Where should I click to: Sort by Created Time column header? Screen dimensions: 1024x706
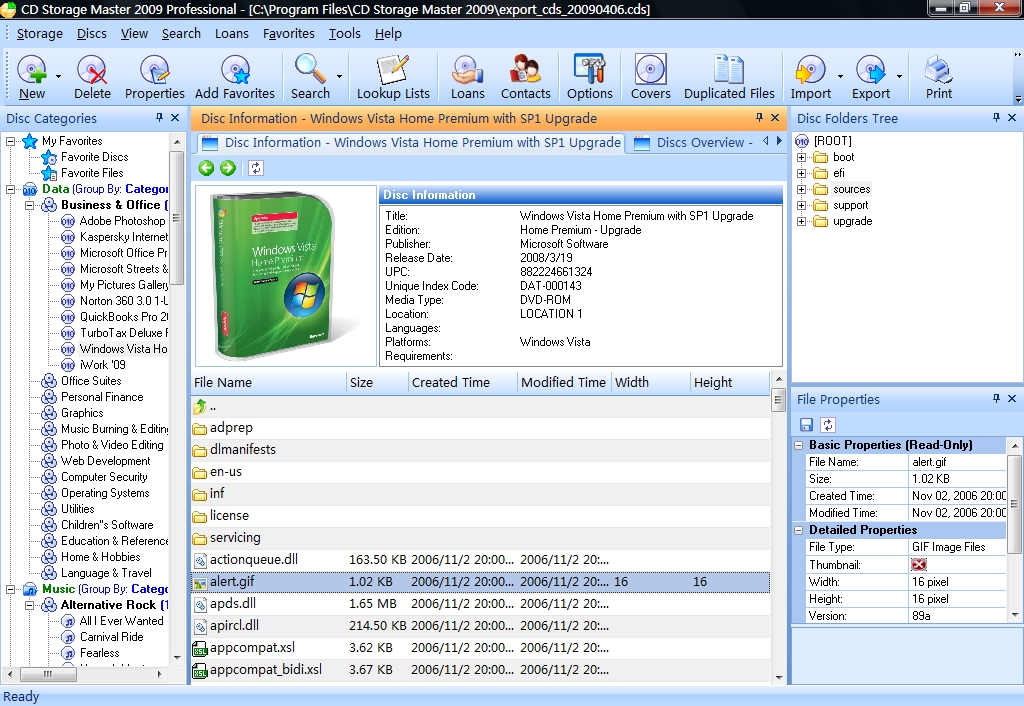click(x=462, y=383)
